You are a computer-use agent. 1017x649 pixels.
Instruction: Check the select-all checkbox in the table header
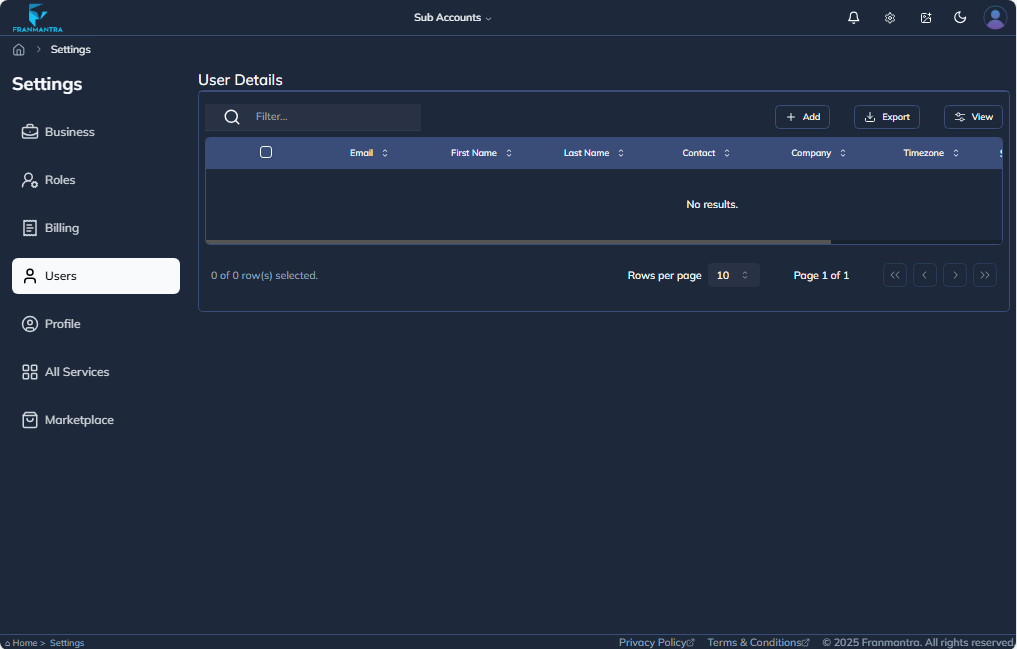(266, 151)
